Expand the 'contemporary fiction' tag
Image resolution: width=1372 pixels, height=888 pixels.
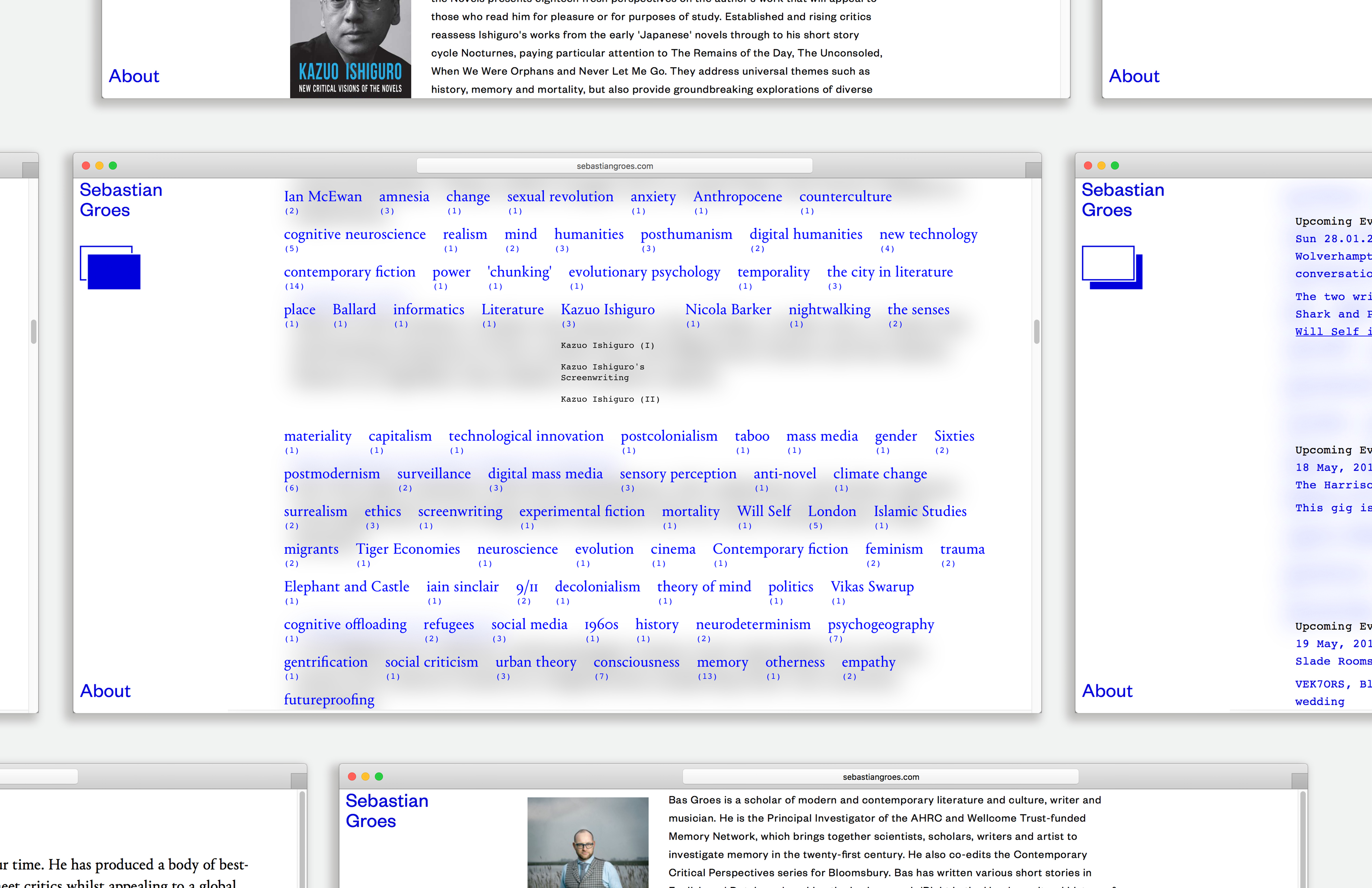[x=349, y=272]
